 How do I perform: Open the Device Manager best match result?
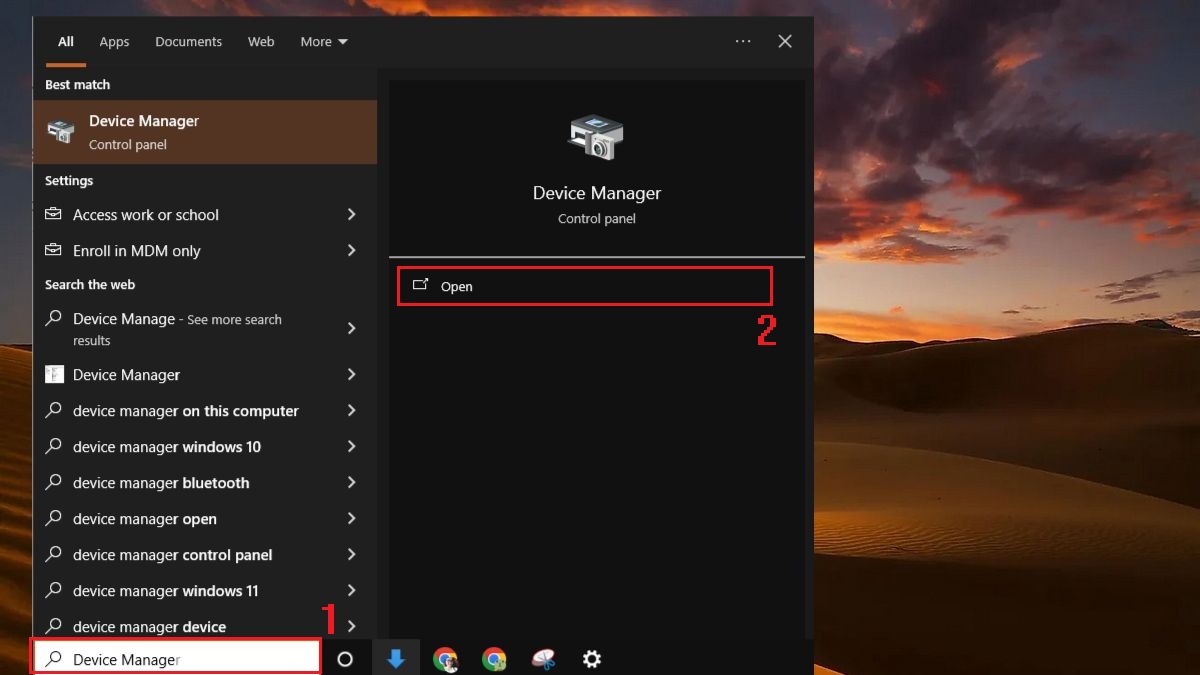(x=205, y=132)
